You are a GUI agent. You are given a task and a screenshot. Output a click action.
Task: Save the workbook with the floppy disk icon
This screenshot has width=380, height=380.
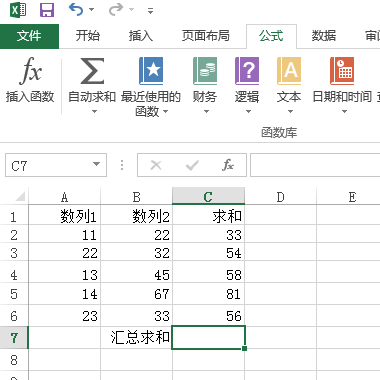[x=47, y=10]
